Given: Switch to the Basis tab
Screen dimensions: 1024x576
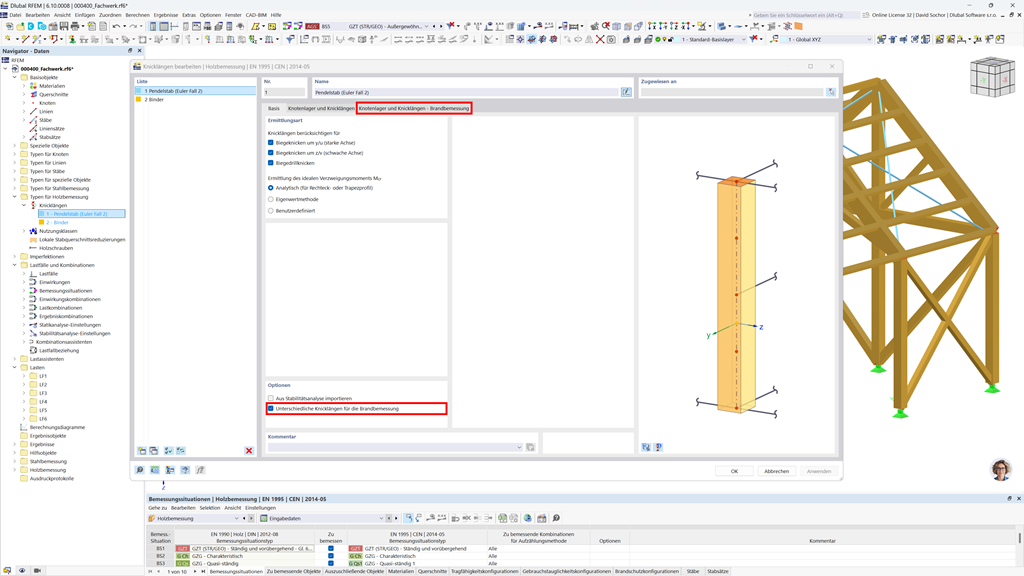Looking at the screenshot, I should pyautogui.click(x=274, y=108).
